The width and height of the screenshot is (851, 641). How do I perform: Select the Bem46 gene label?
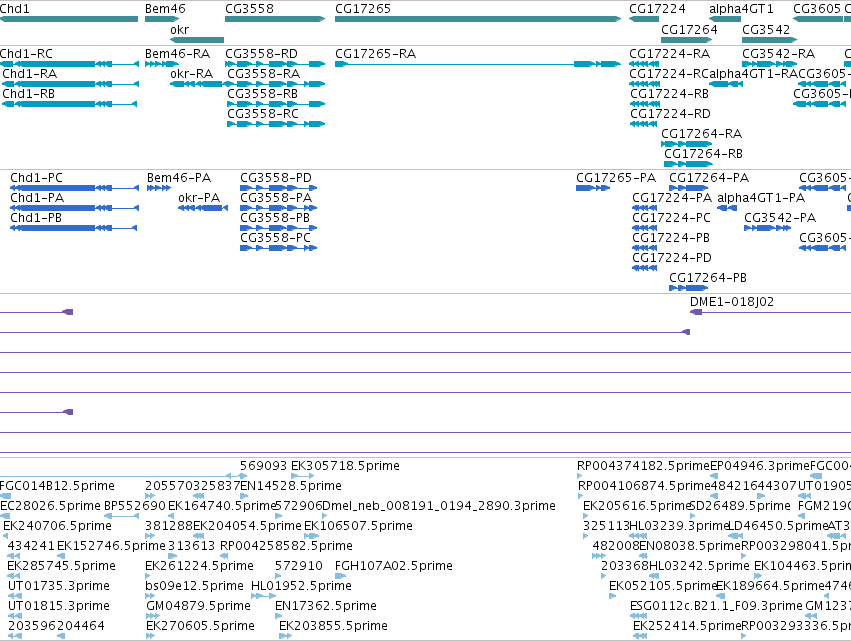pyautogui.click(x=165, y=9)
